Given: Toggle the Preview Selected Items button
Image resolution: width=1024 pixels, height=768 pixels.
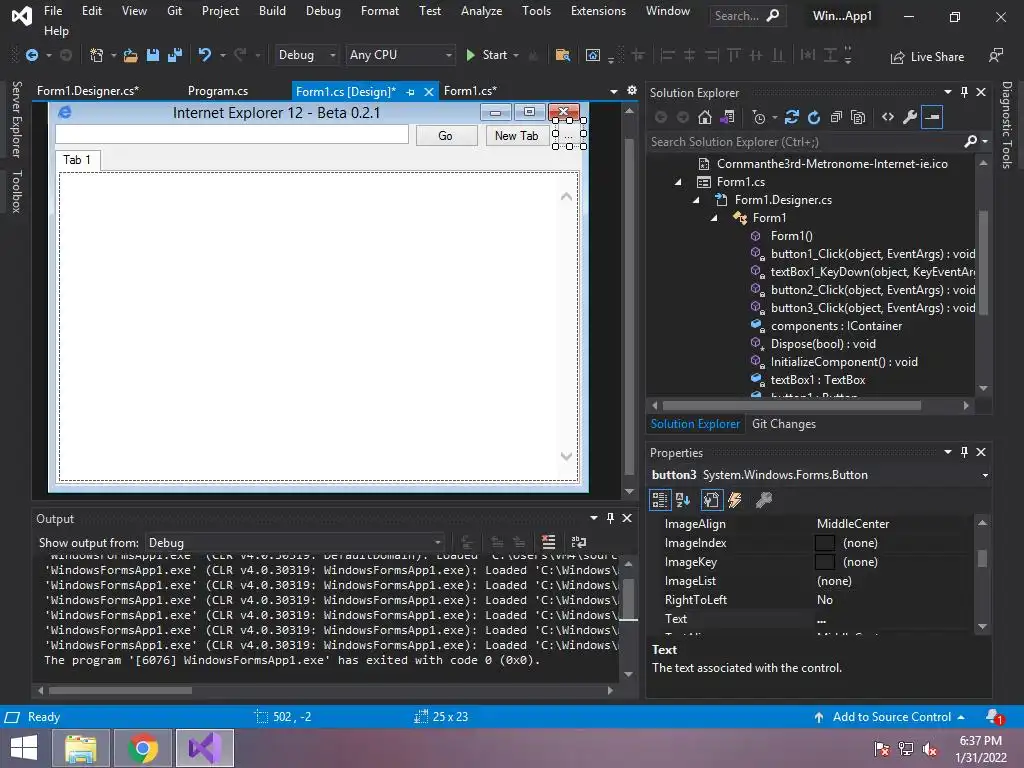Looking at the screenshot, I should tap(932, 117).
